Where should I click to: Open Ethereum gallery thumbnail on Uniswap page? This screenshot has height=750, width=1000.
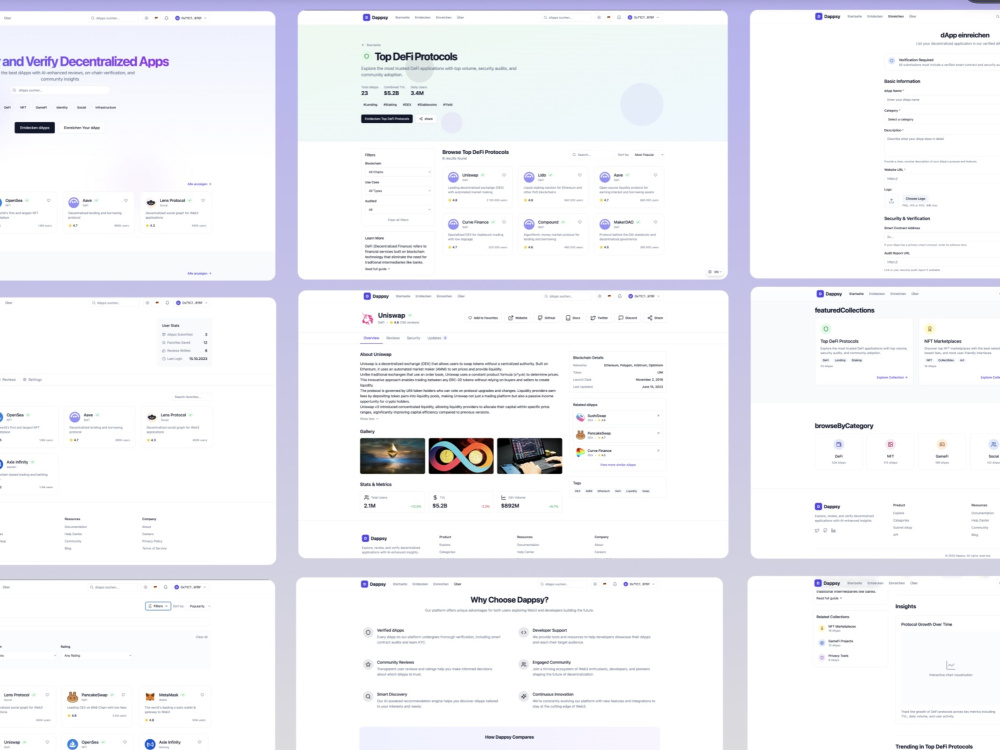pyautogui.click(x=392, y=455)
